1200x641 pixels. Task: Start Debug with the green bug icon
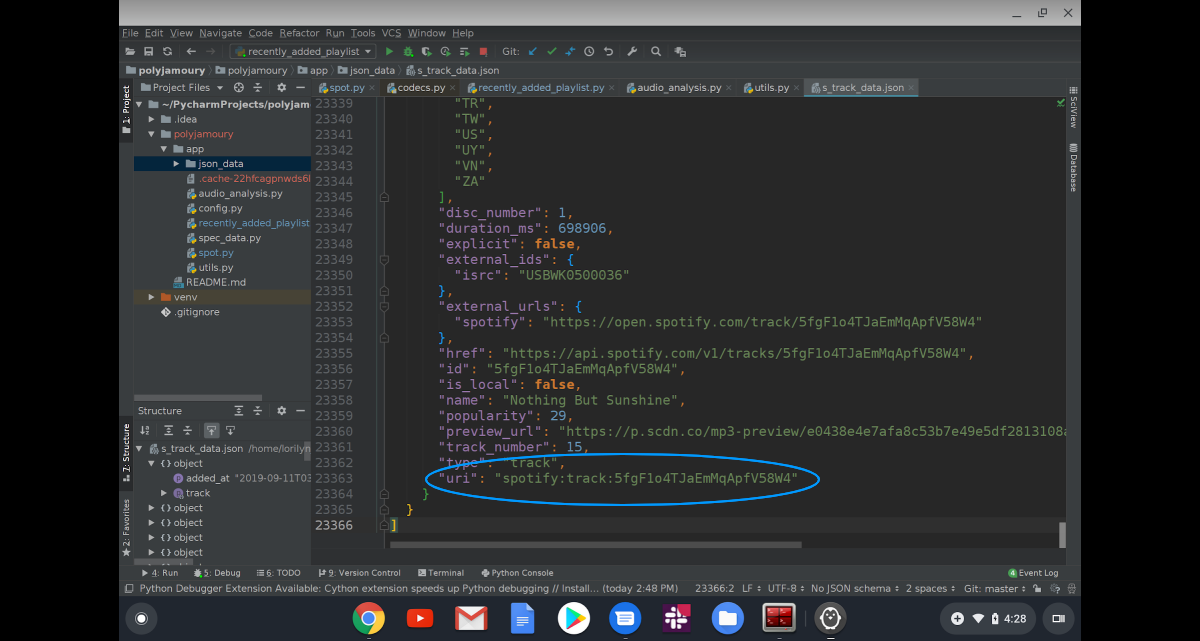[x=408, y=51]
